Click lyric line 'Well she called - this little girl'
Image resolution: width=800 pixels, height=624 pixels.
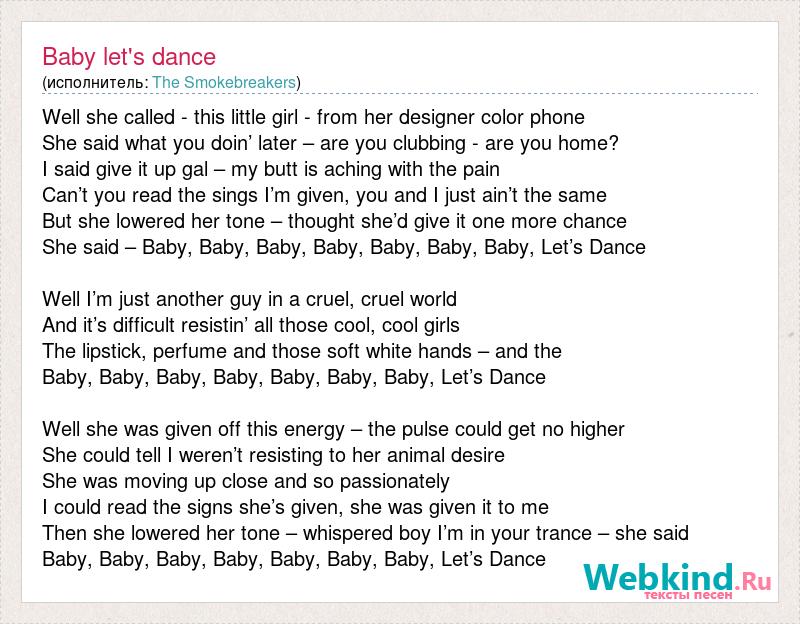coord(313,117)
